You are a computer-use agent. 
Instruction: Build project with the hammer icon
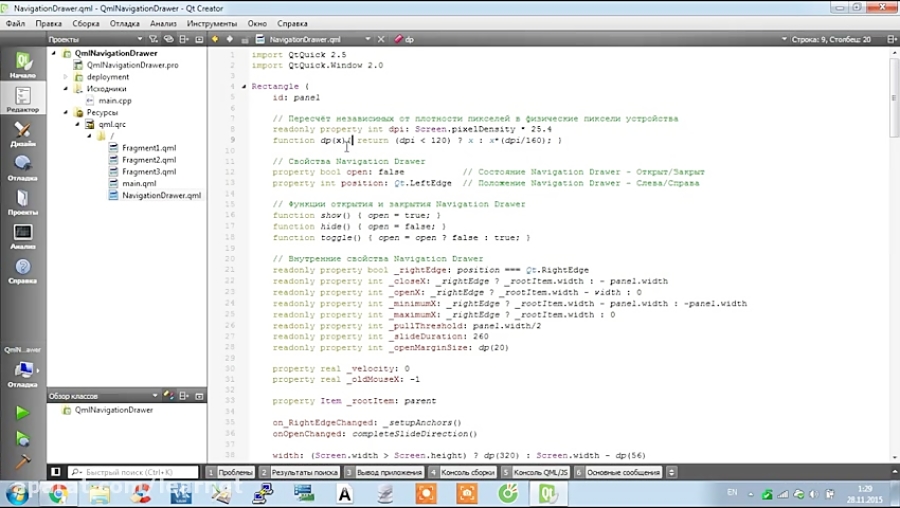pyautogui.click(x=22, y=461)
